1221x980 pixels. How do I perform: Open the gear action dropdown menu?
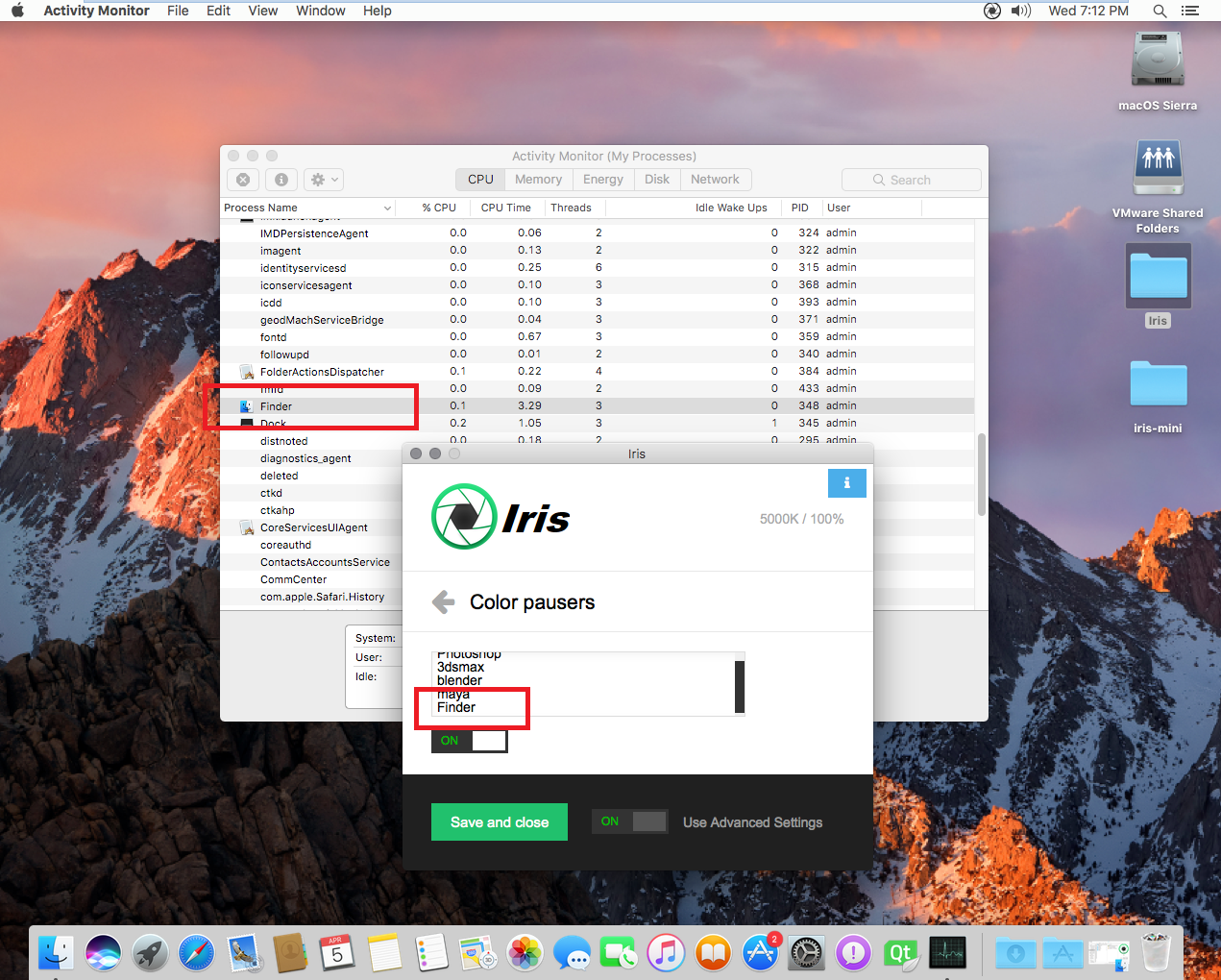pyautogui.click(x=324, y=180)
